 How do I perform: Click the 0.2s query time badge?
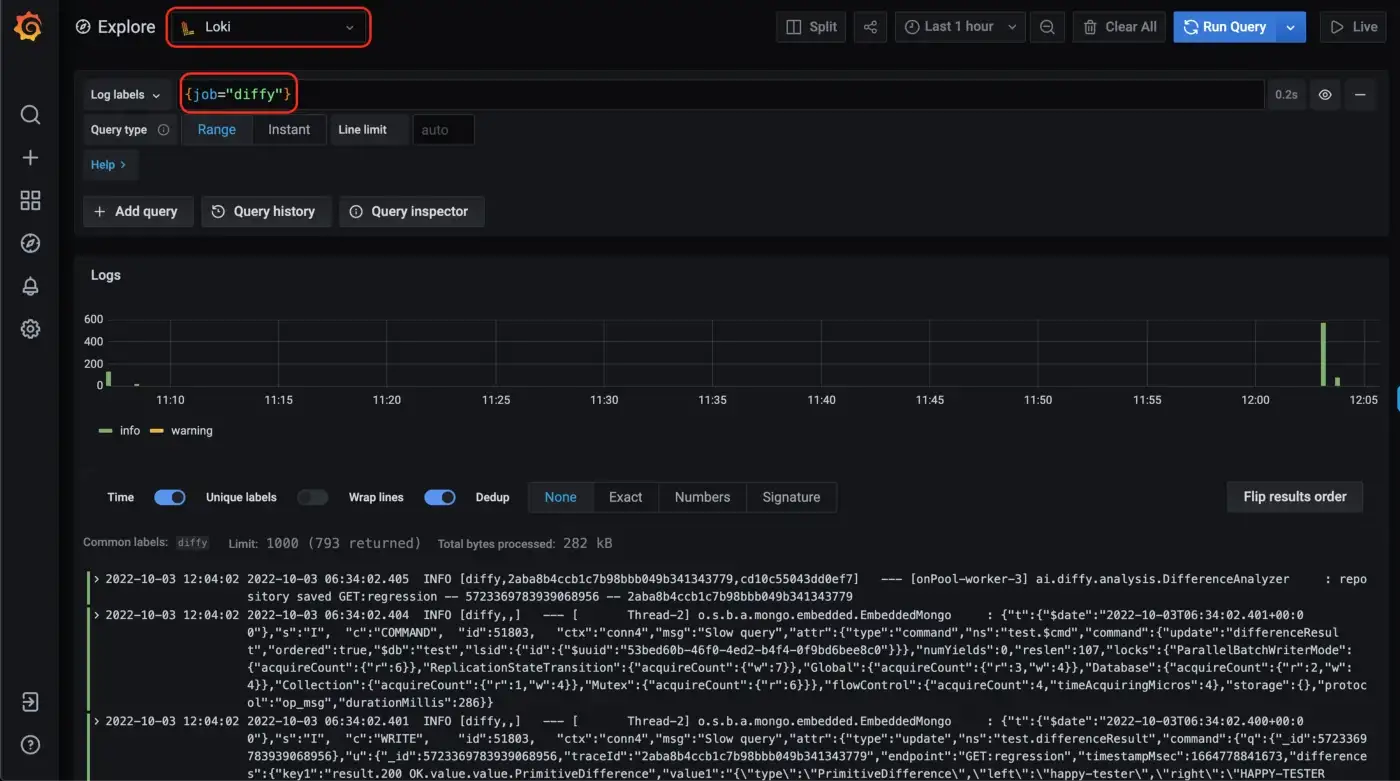1286,95
